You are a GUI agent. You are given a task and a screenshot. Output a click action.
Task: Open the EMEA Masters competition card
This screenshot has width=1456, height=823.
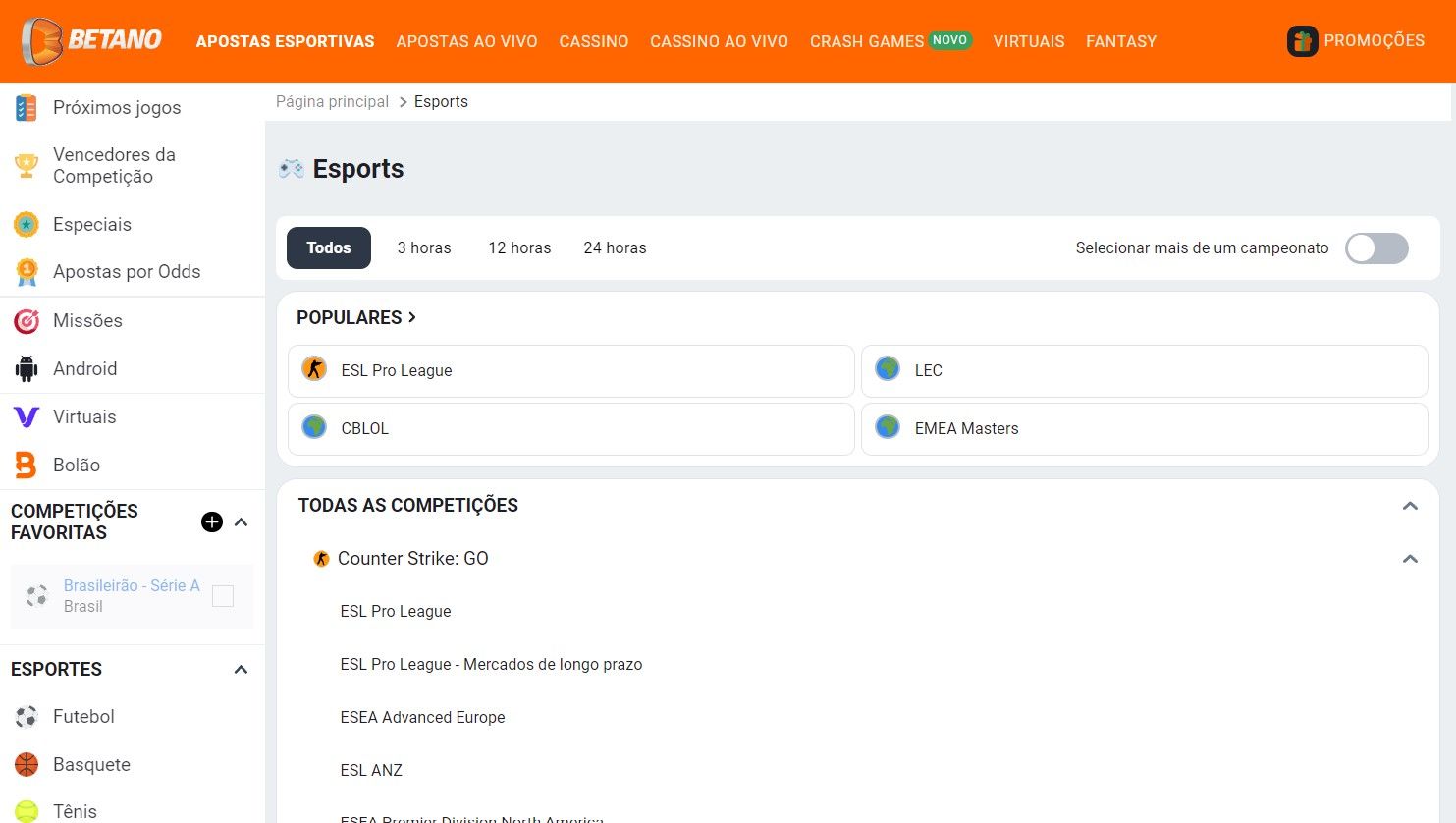point(1145,428)
